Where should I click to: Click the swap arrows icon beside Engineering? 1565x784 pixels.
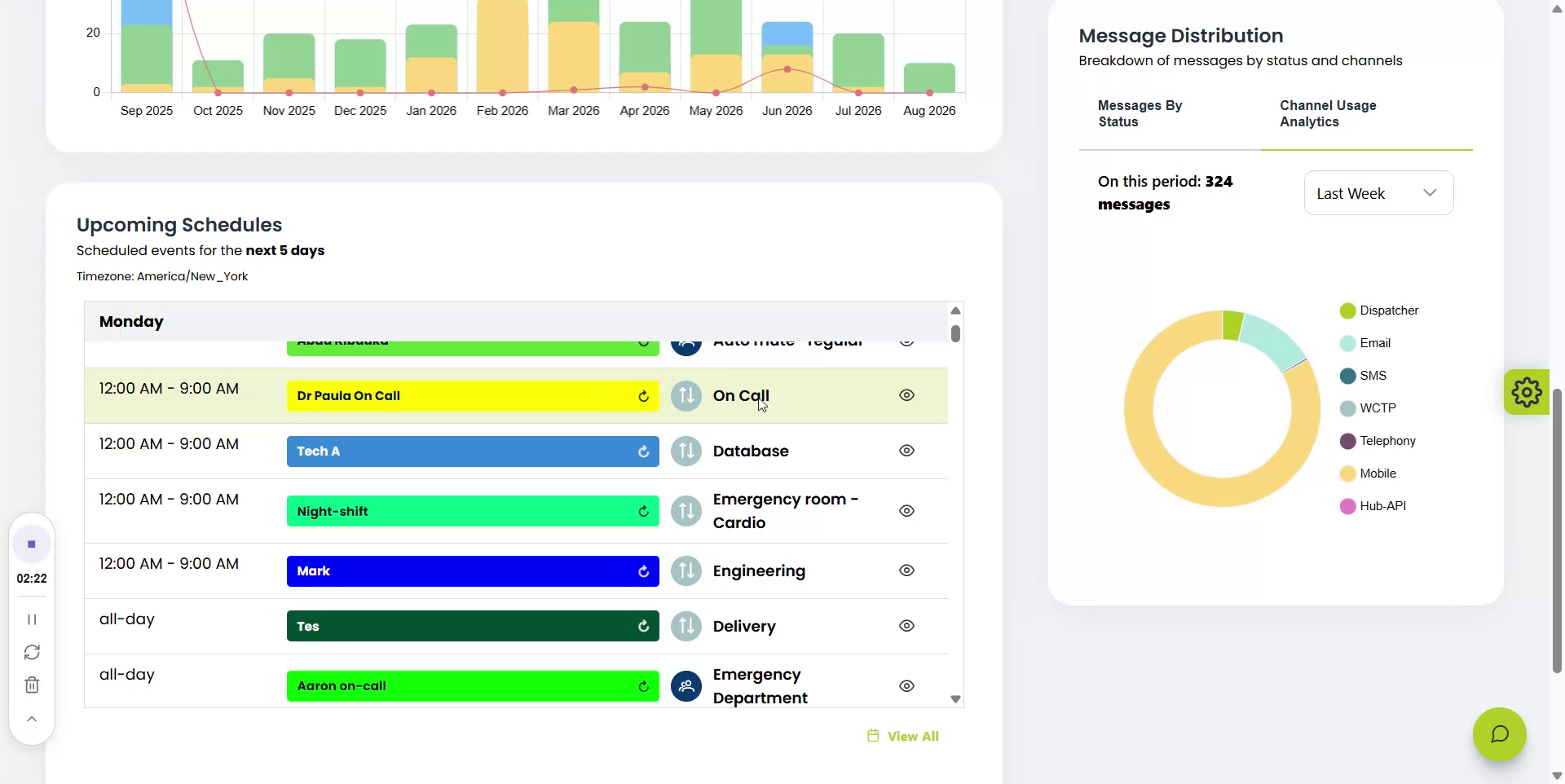(x=686, y=570)
